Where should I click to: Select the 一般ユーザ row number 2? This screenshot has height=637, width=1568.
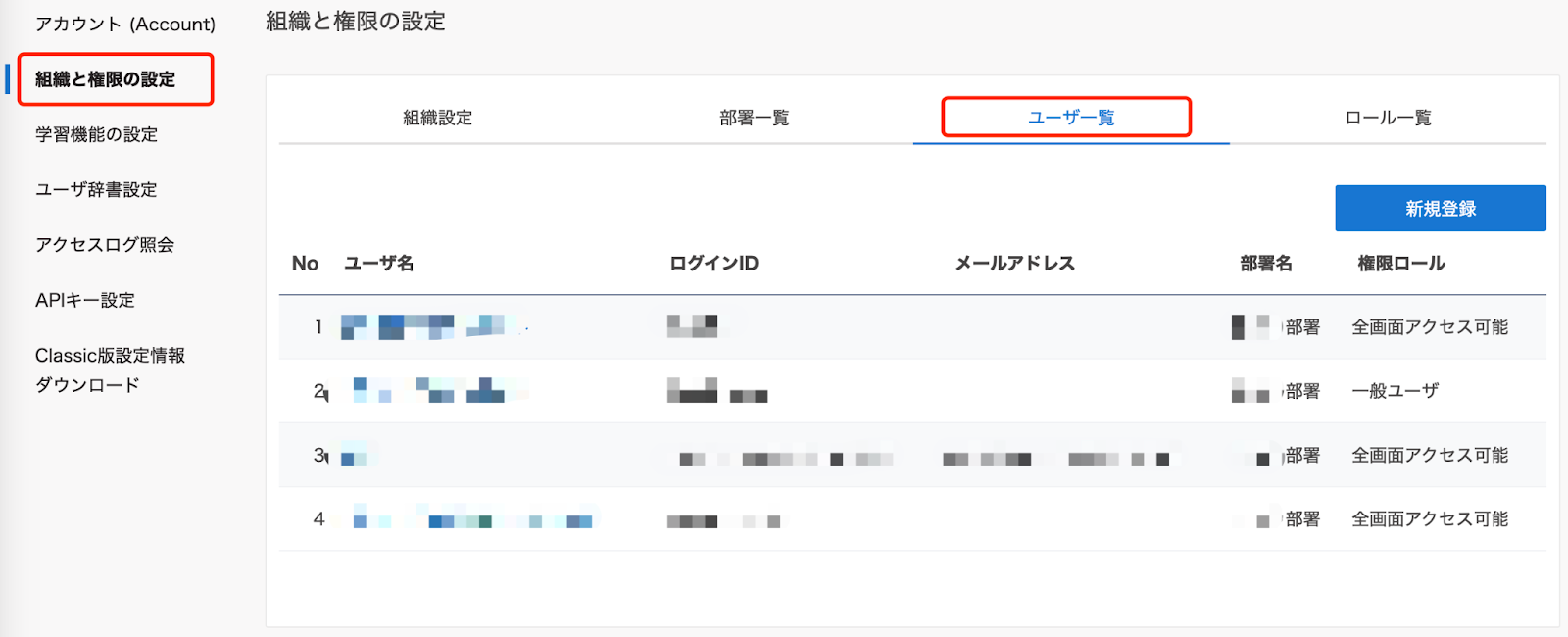911,391
